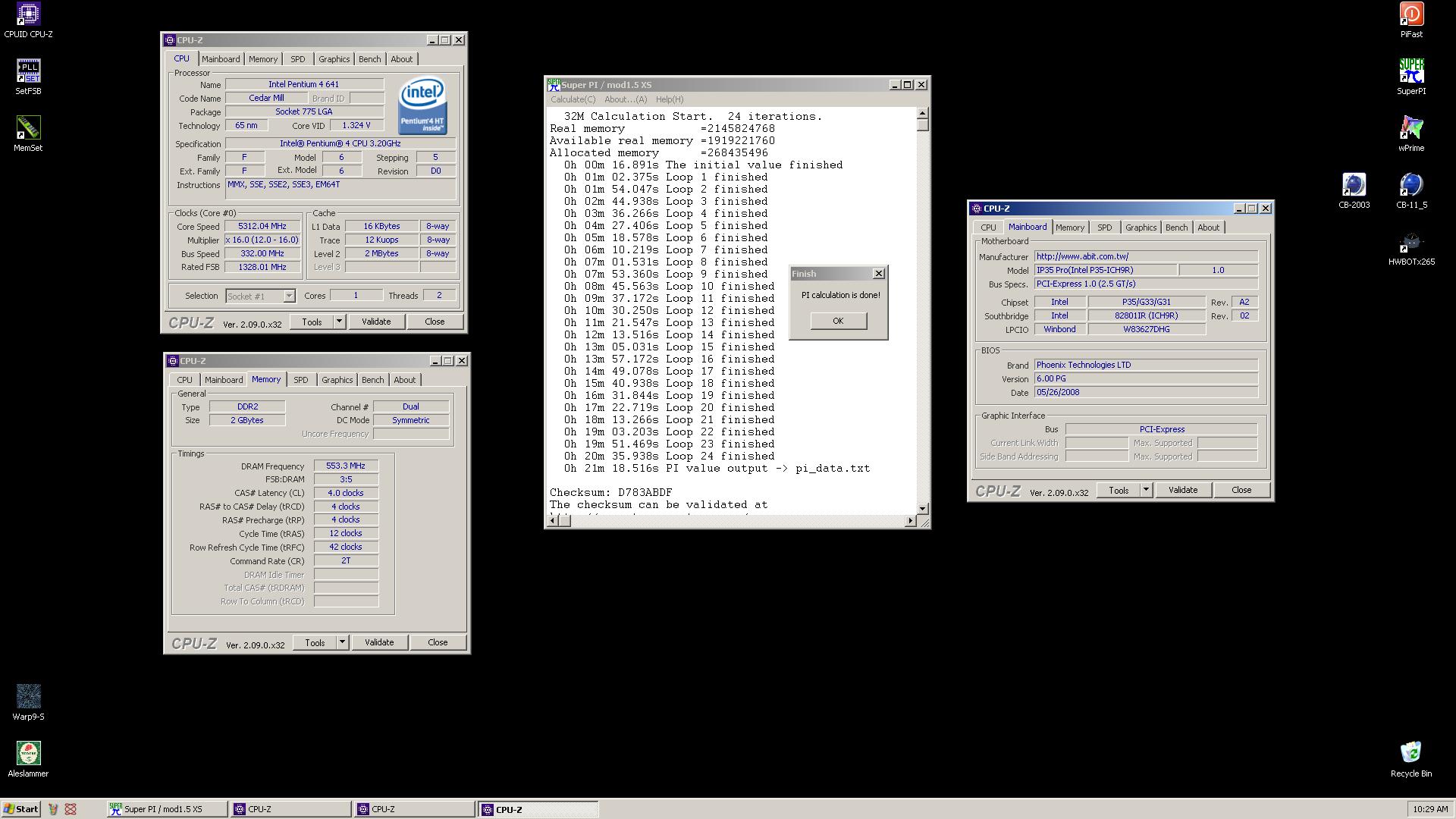Switch to Mainboard tab in top-left CPU-Z
Image resolution: width=1456 pixels, height=819 pixels.
(221, 59)
